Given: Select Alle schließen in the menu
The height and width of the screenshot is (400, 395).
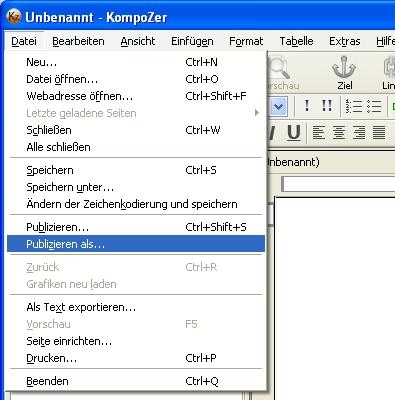Looking at the screenshot, I should point(136,147).
